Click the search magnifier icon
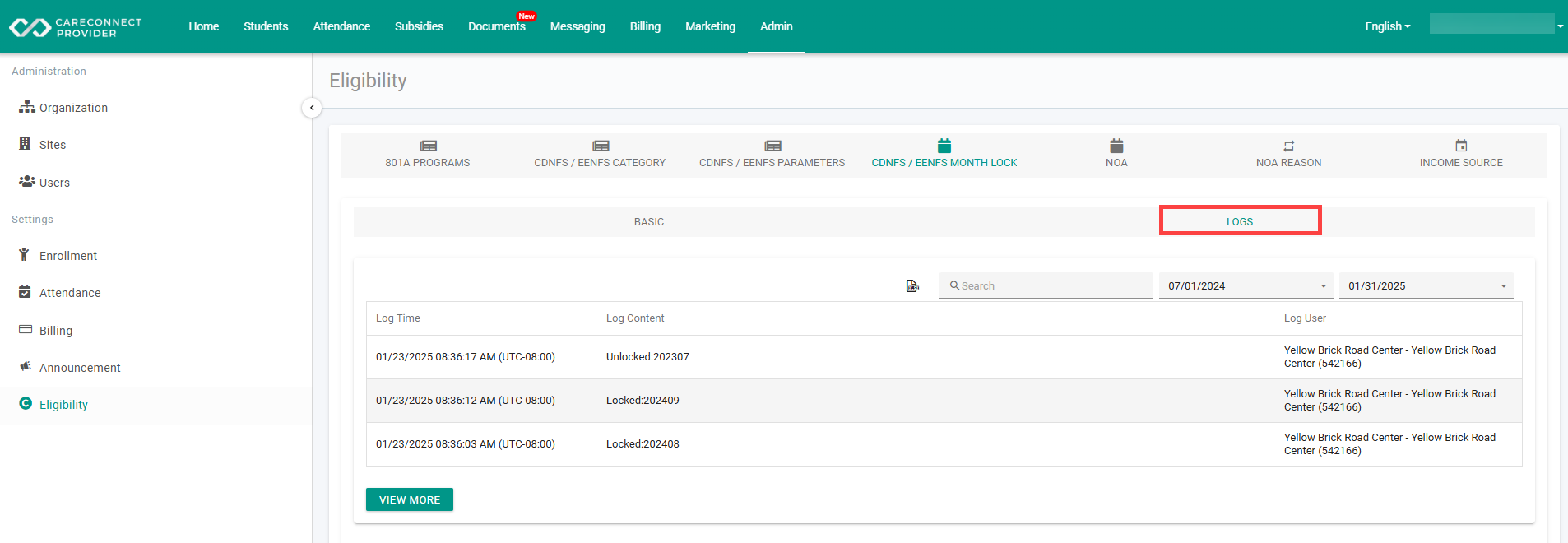Viewport: 1568px width, 543px height. pyautogui.click(x=955, y=285)
